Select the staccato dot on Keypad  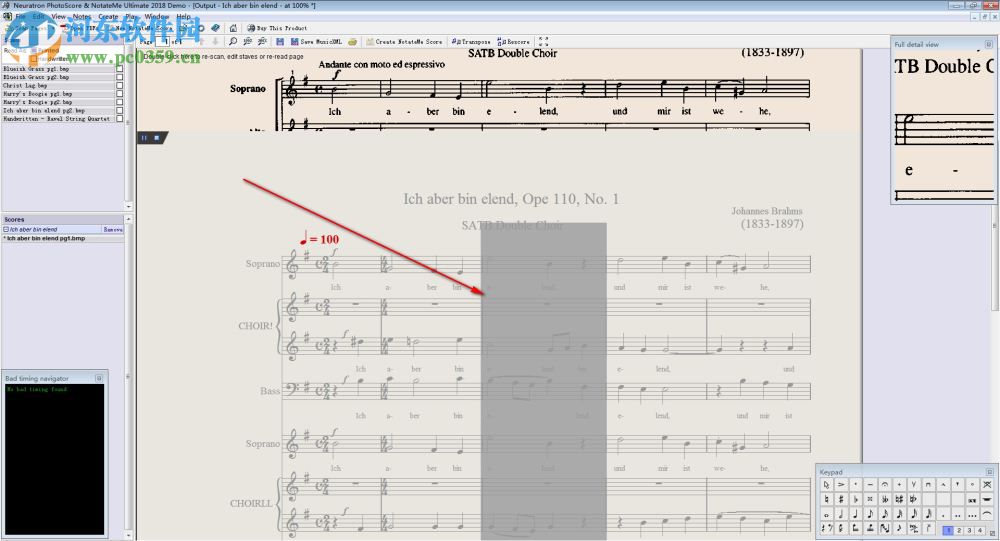[856, 484]
